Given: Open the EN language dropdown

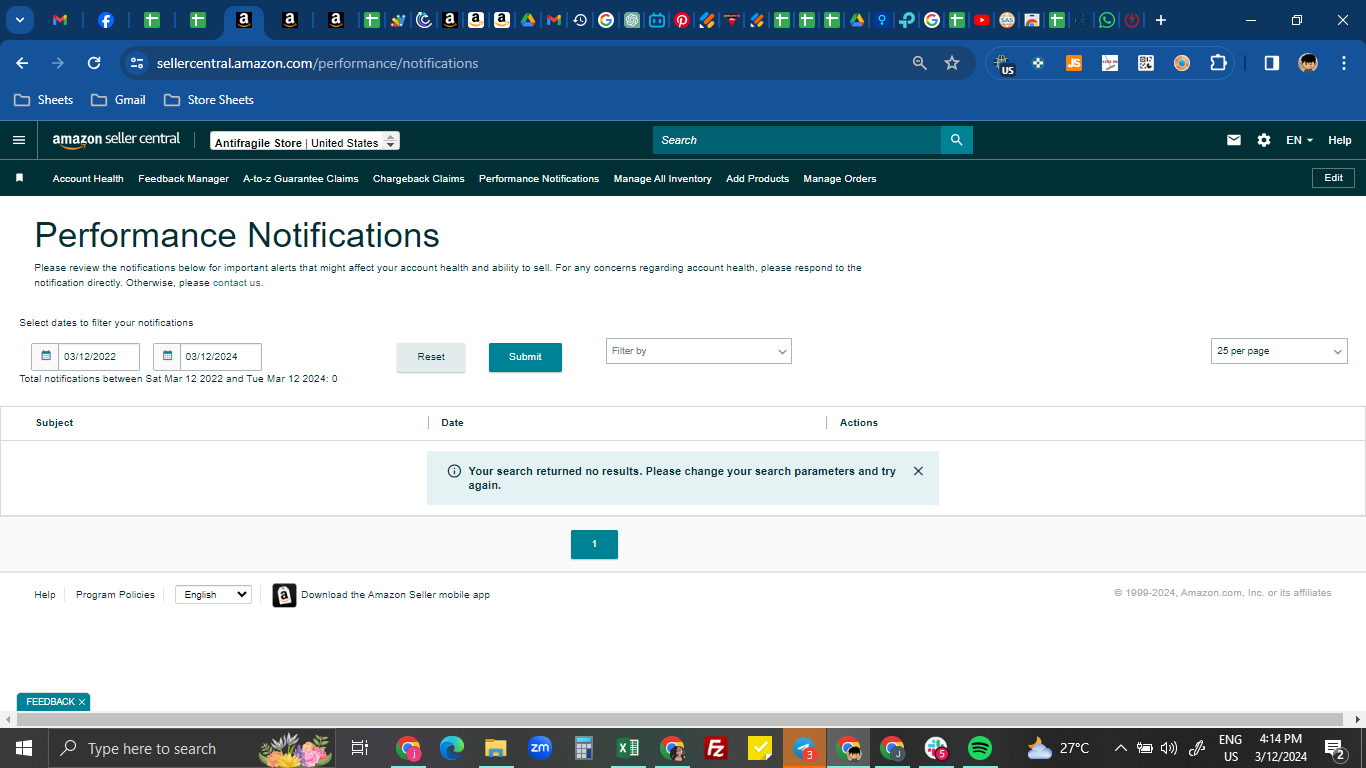Looking at the screenshot, I should [1299, 140].
